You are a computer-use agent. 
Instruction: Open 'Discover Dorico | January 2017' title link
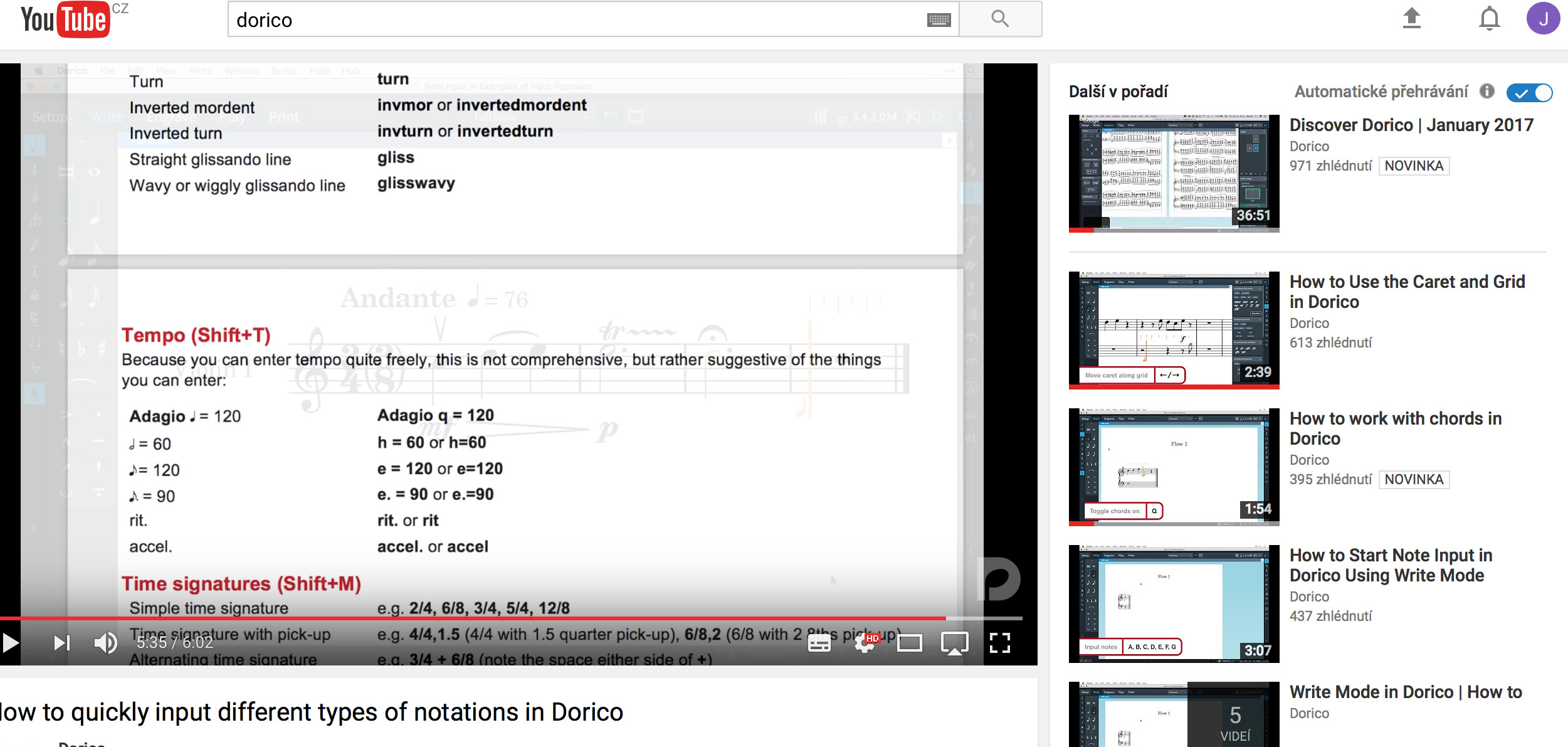(1411, 125)
